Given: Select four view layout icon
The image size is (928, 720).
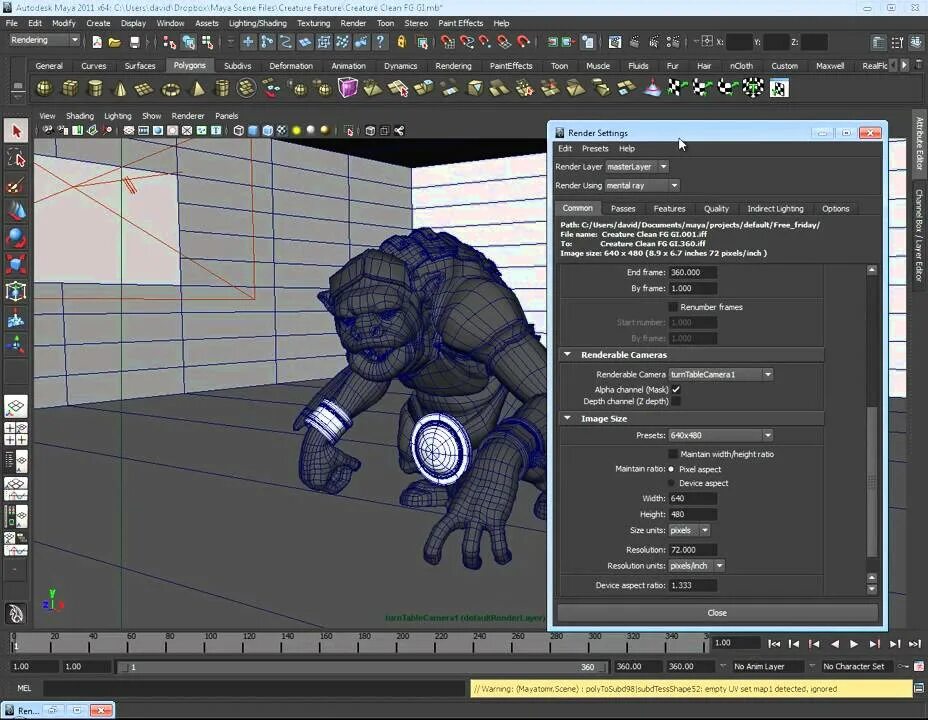Looking at the screenshot, I should [x=16, y=434].
